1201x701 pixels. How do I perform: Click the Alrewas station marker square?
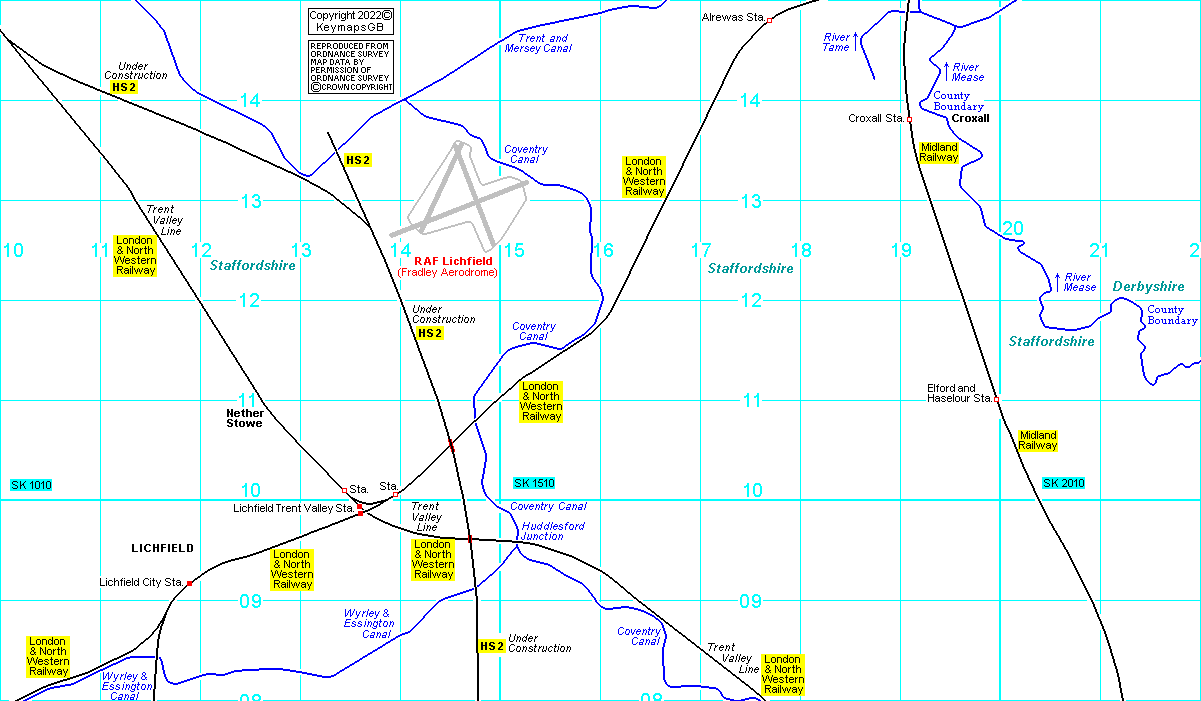(769, 20)
